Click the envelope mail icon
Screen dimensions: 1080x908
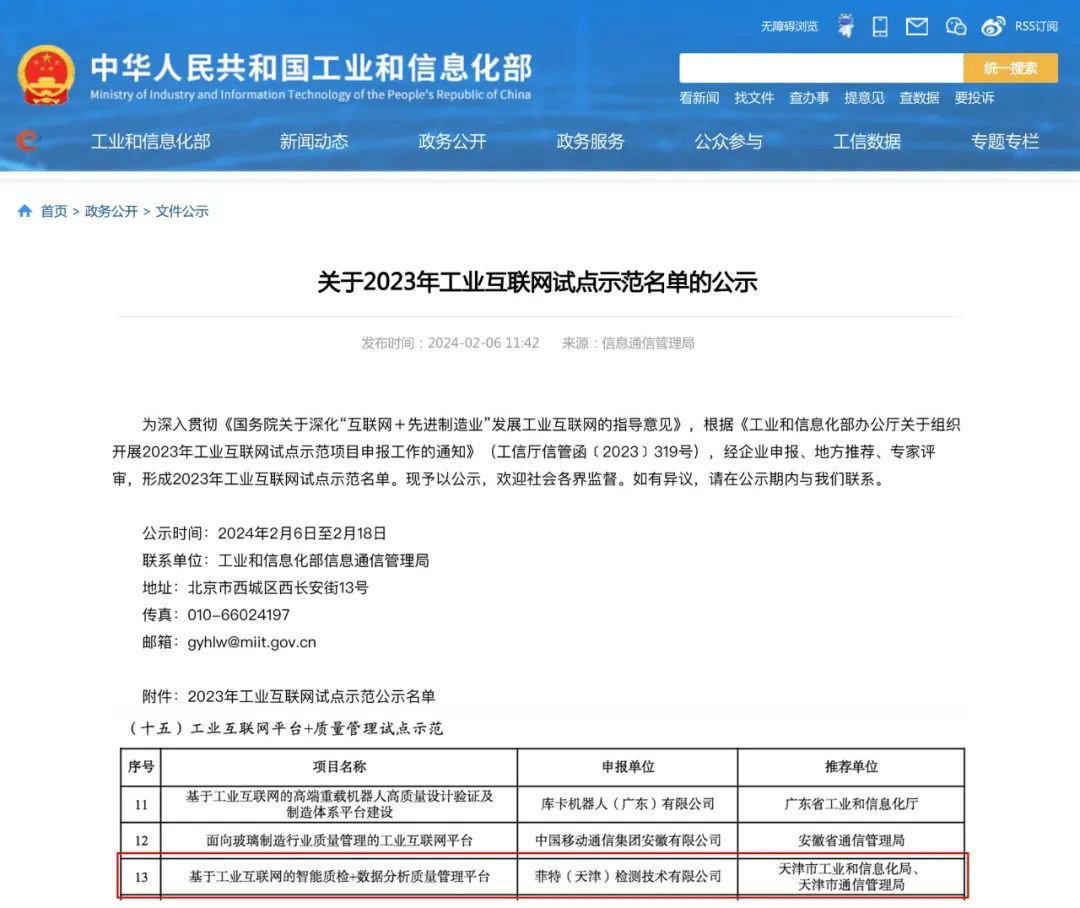(917, 26)
